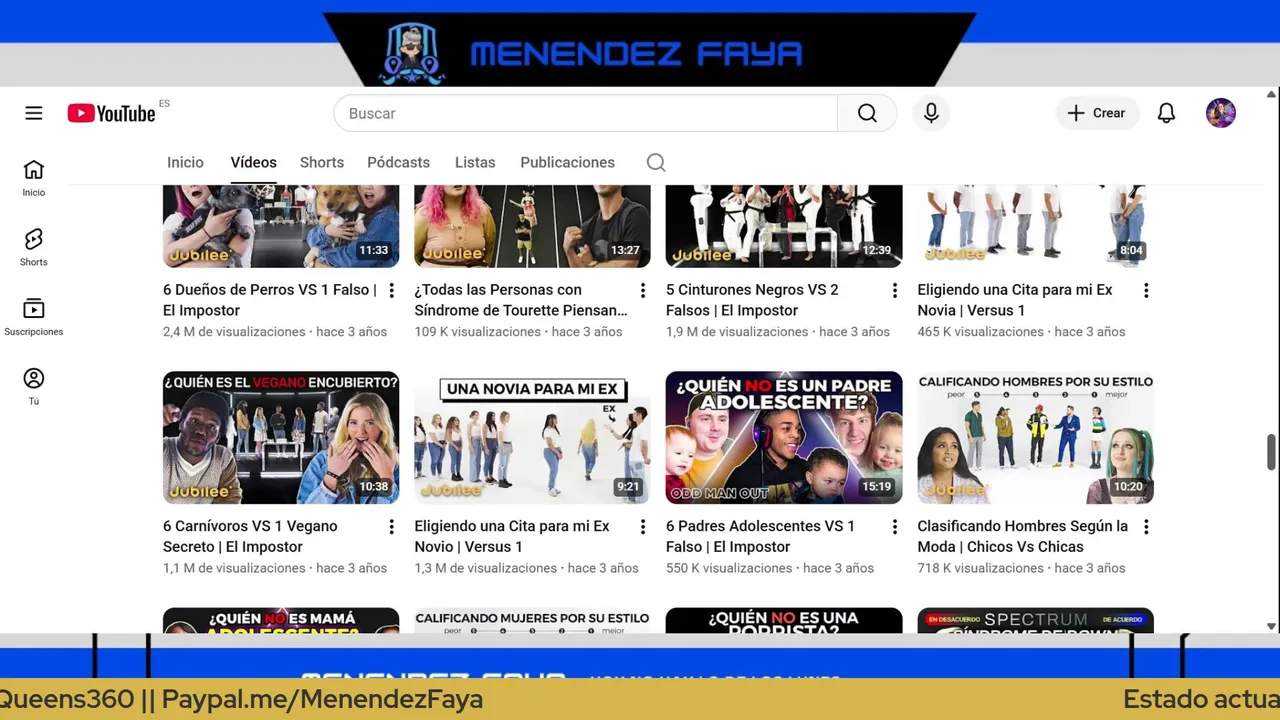Viewport: 1280px width, 720px height.
Task: Open options menu for Síndrome de Tourette video
Action: coord(643,290)
